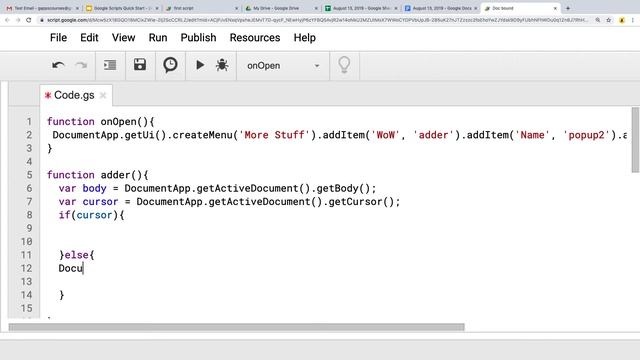The width and height of the screenshot is (640, 360).
Task: Close the Code.gs tab
Action: pos(103,95)
